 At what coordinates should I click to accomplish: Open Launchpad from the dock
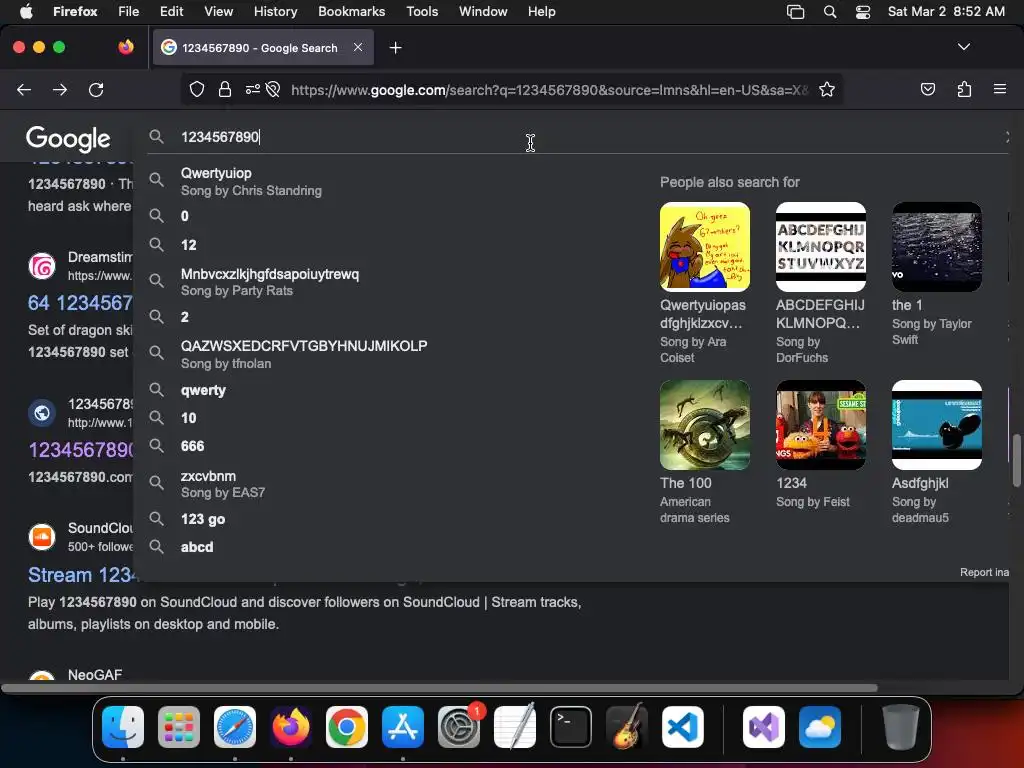[x=179, y=727]
